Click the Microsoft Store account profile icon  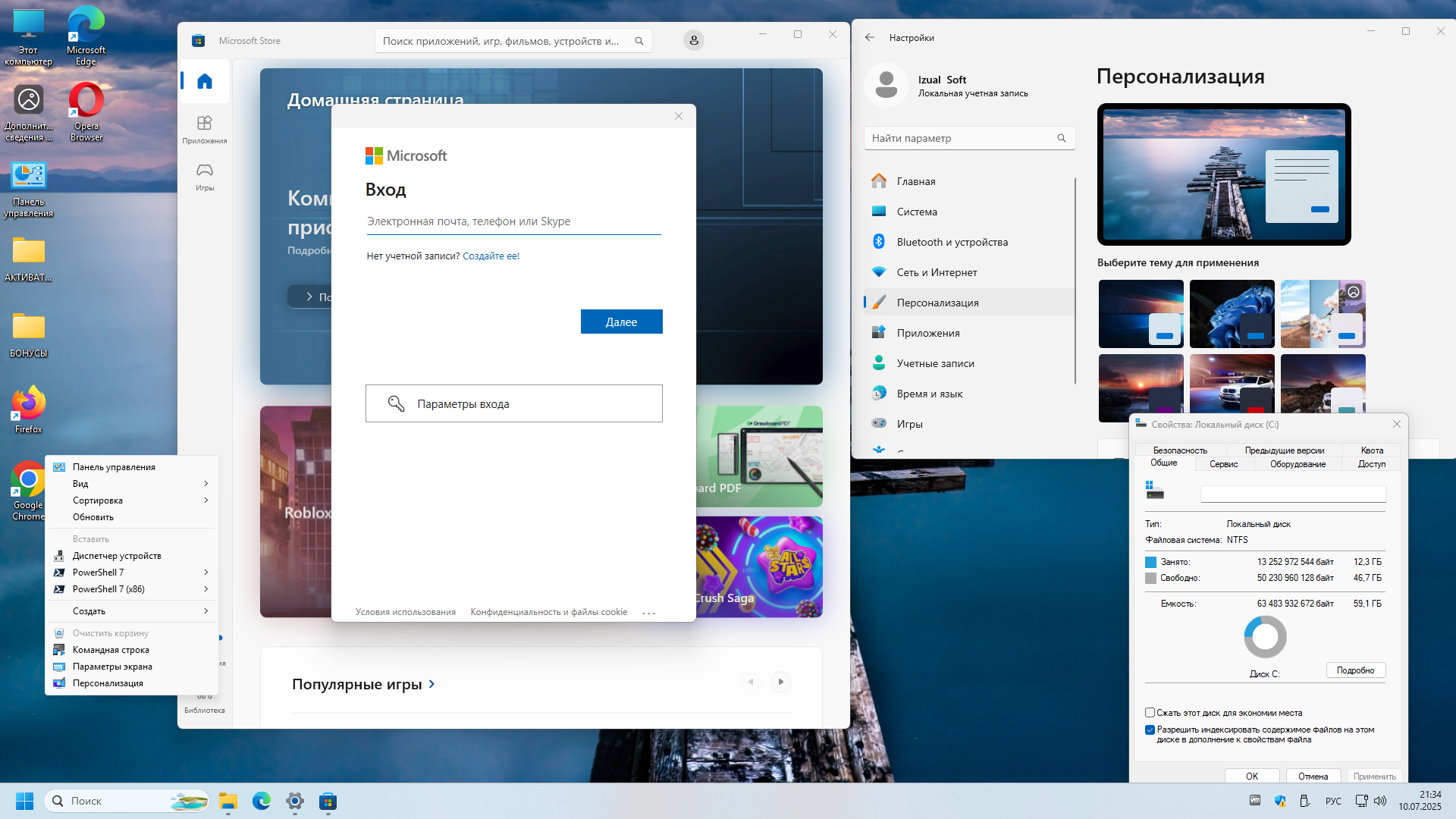click(x=694, y=40)
